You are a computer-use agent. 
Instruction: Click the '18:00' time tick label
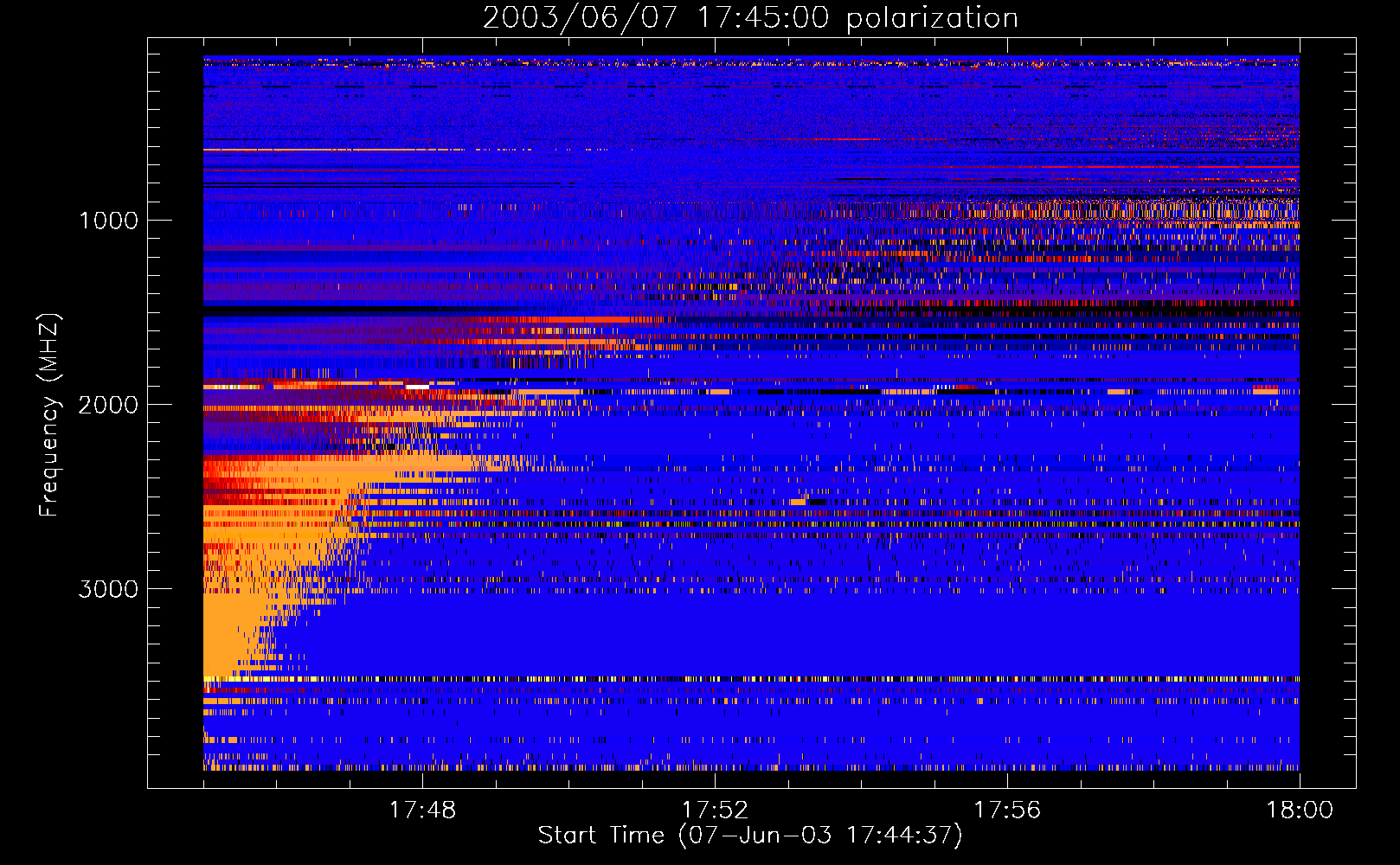click(1300, 810)
